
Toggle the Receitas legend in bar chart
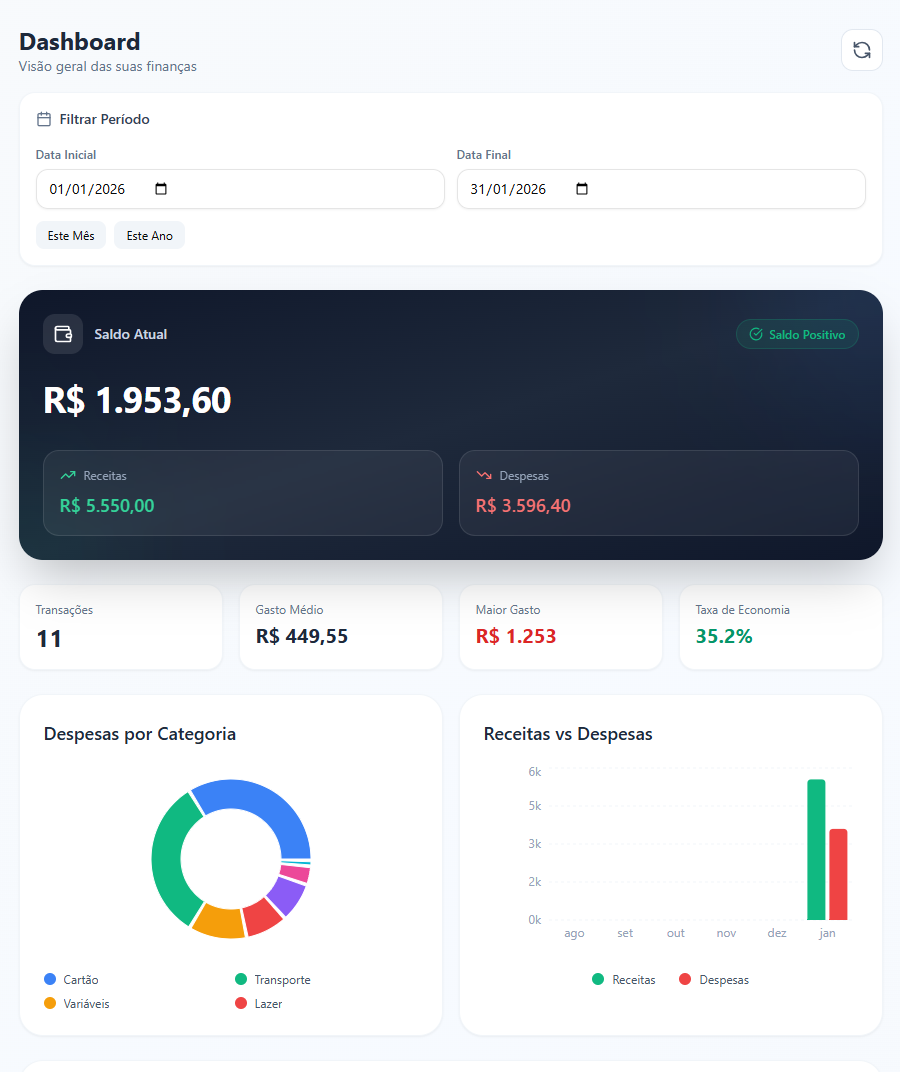(624, 980)
